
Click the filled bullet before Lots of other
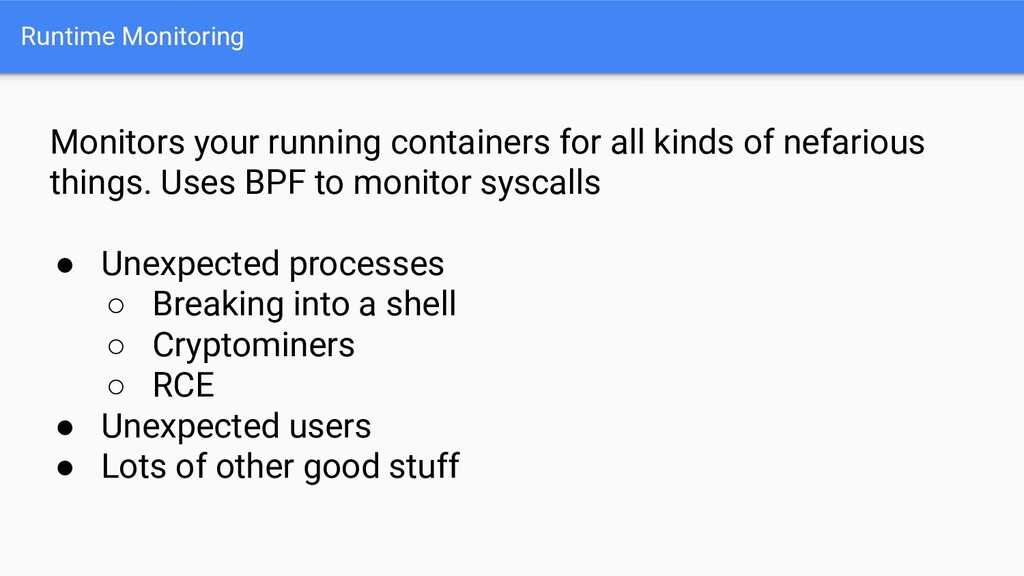click(65, 468)
